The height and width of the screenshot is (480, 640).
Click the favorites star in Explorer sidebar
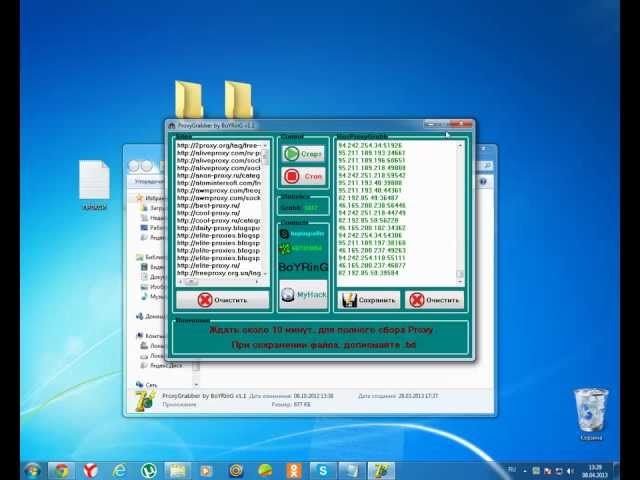click(x=140, y=198)
